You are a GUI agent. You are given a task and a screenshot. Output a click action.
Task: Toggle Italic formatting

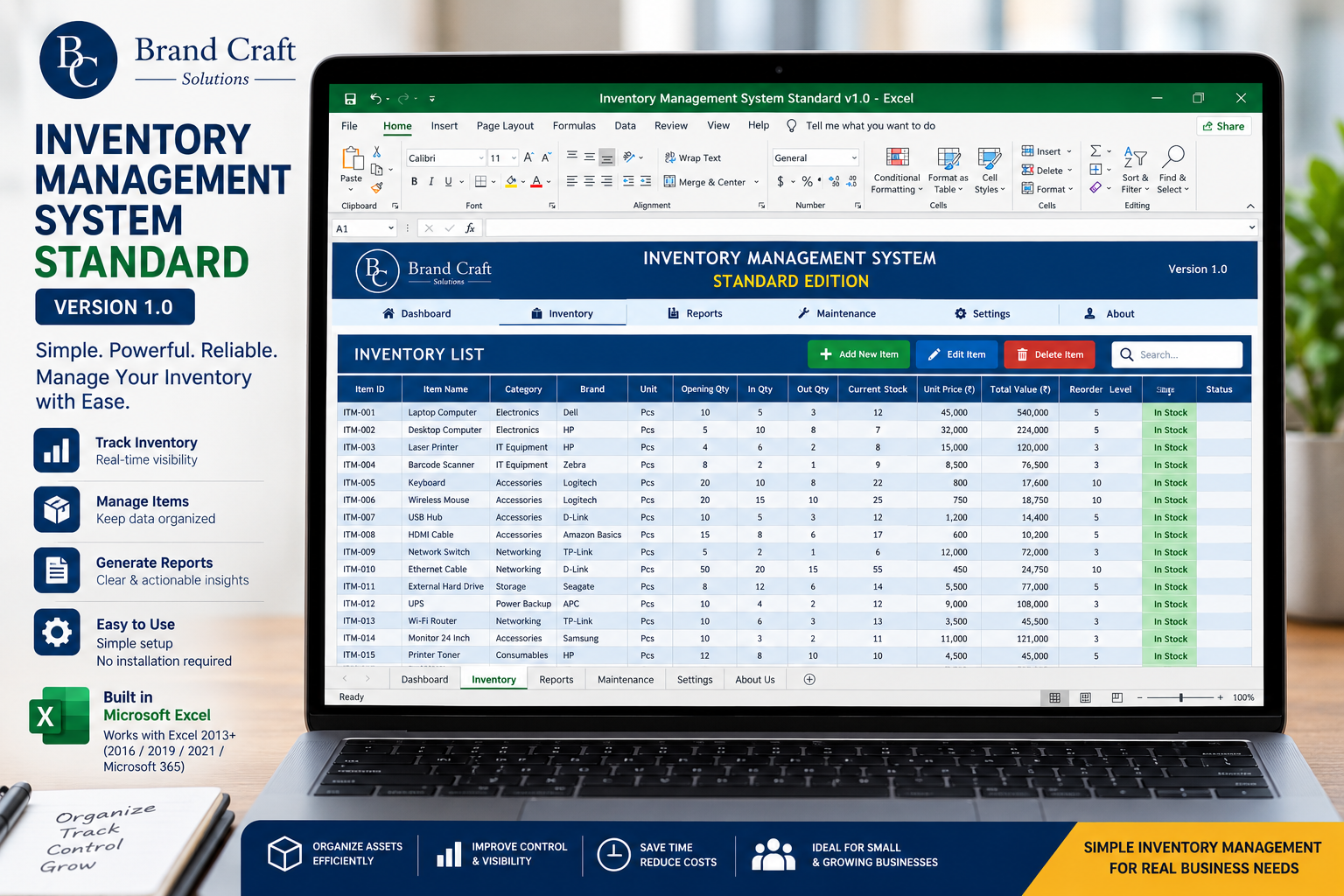point(430,182)
